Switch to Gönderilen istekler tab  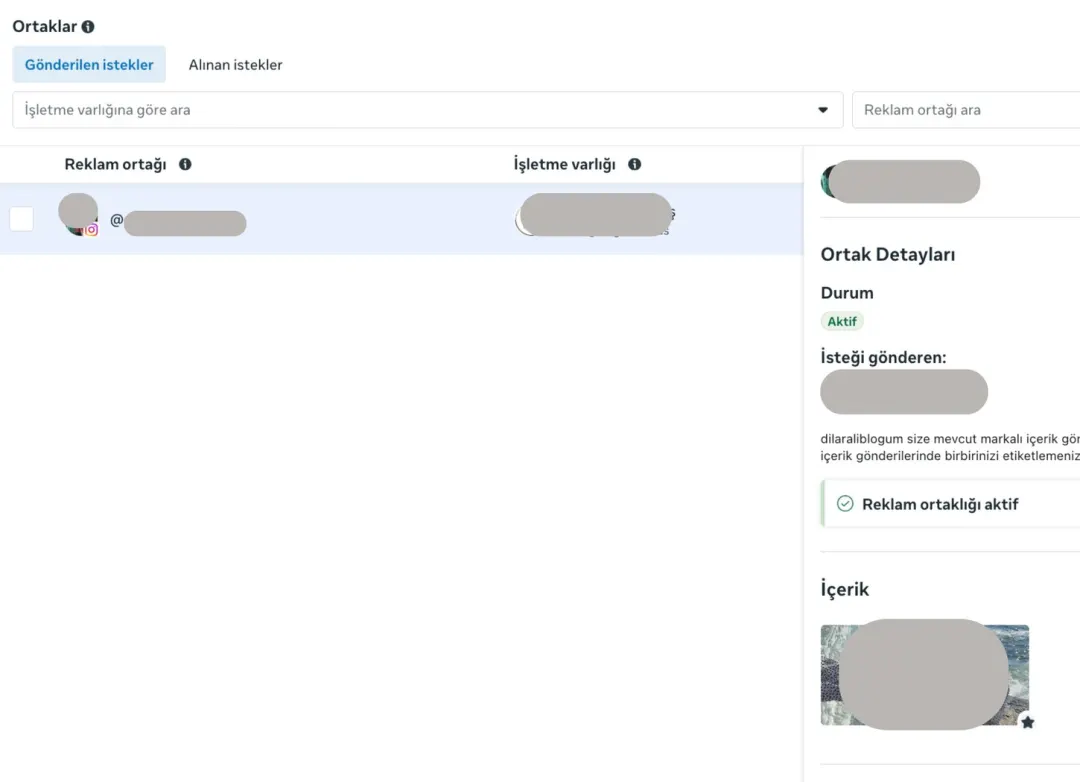pos(89,65)
